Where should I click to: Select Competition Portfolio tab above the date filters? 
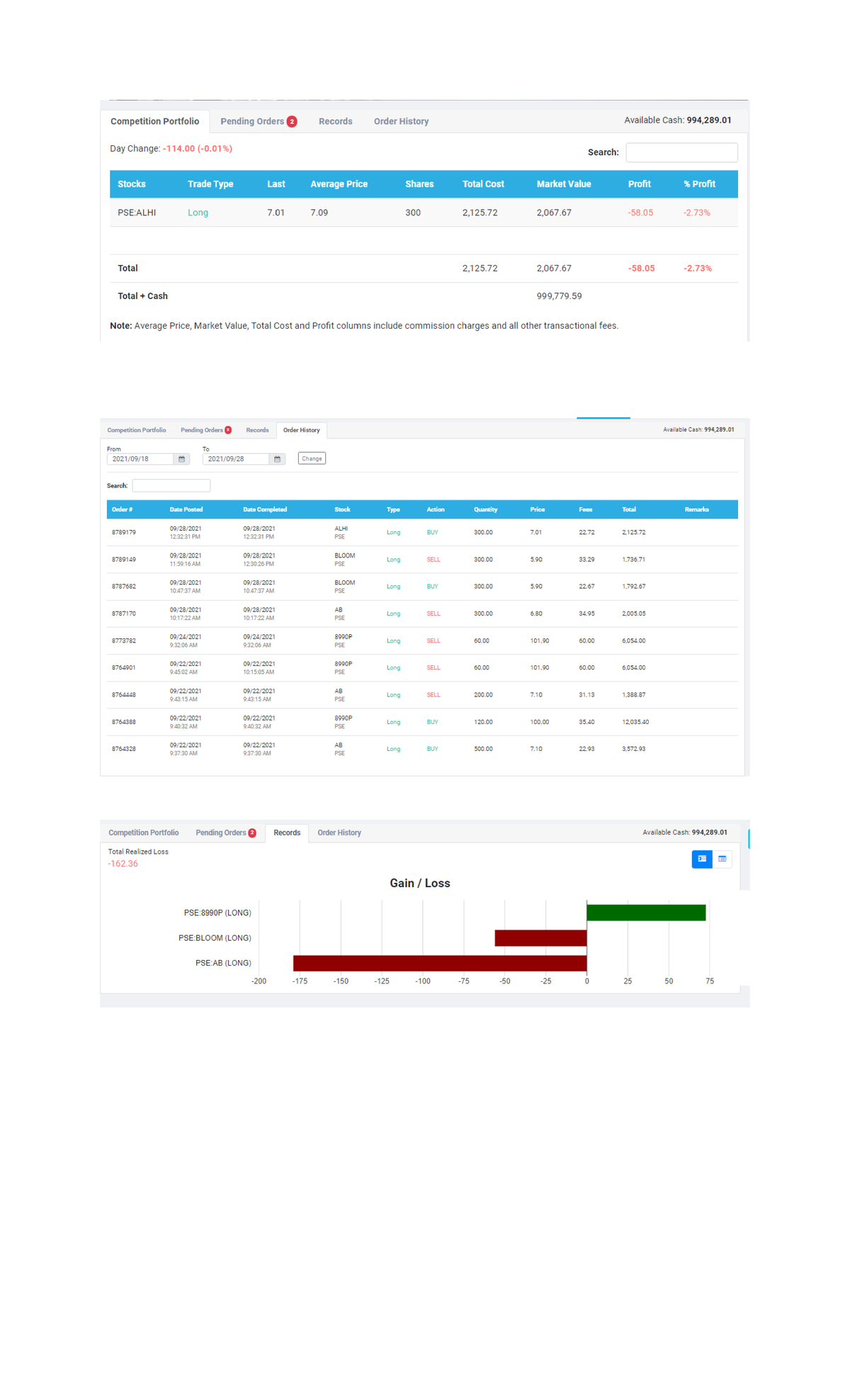(137, 430)
